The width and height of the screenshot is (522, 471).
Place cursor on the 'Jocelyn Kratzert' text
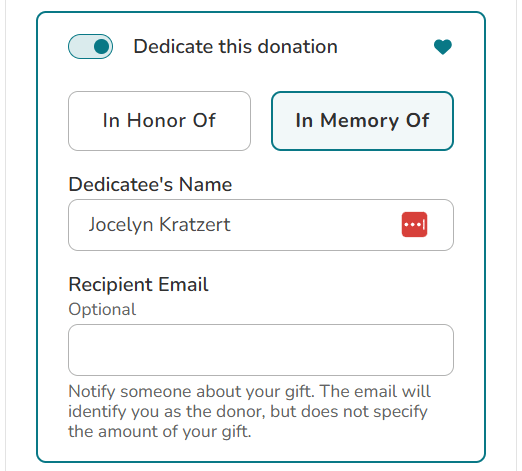pyautogui.click(x=159, y=225)
